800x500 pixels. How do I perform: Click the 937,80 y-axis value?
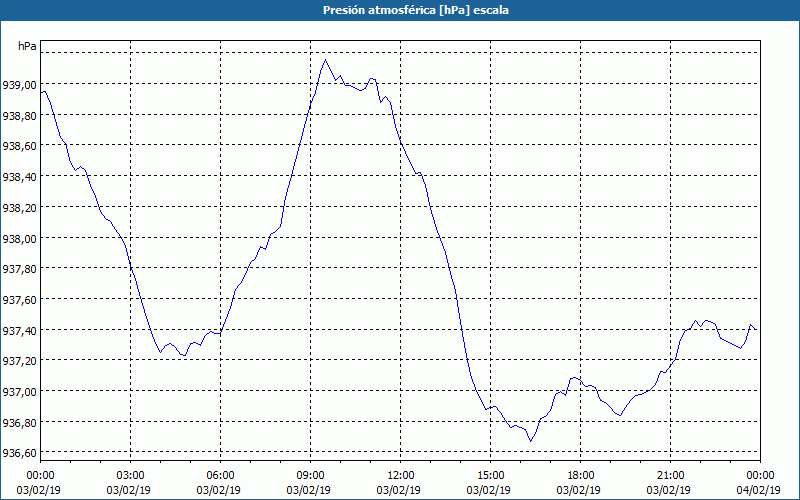click(x=19, y=269)
